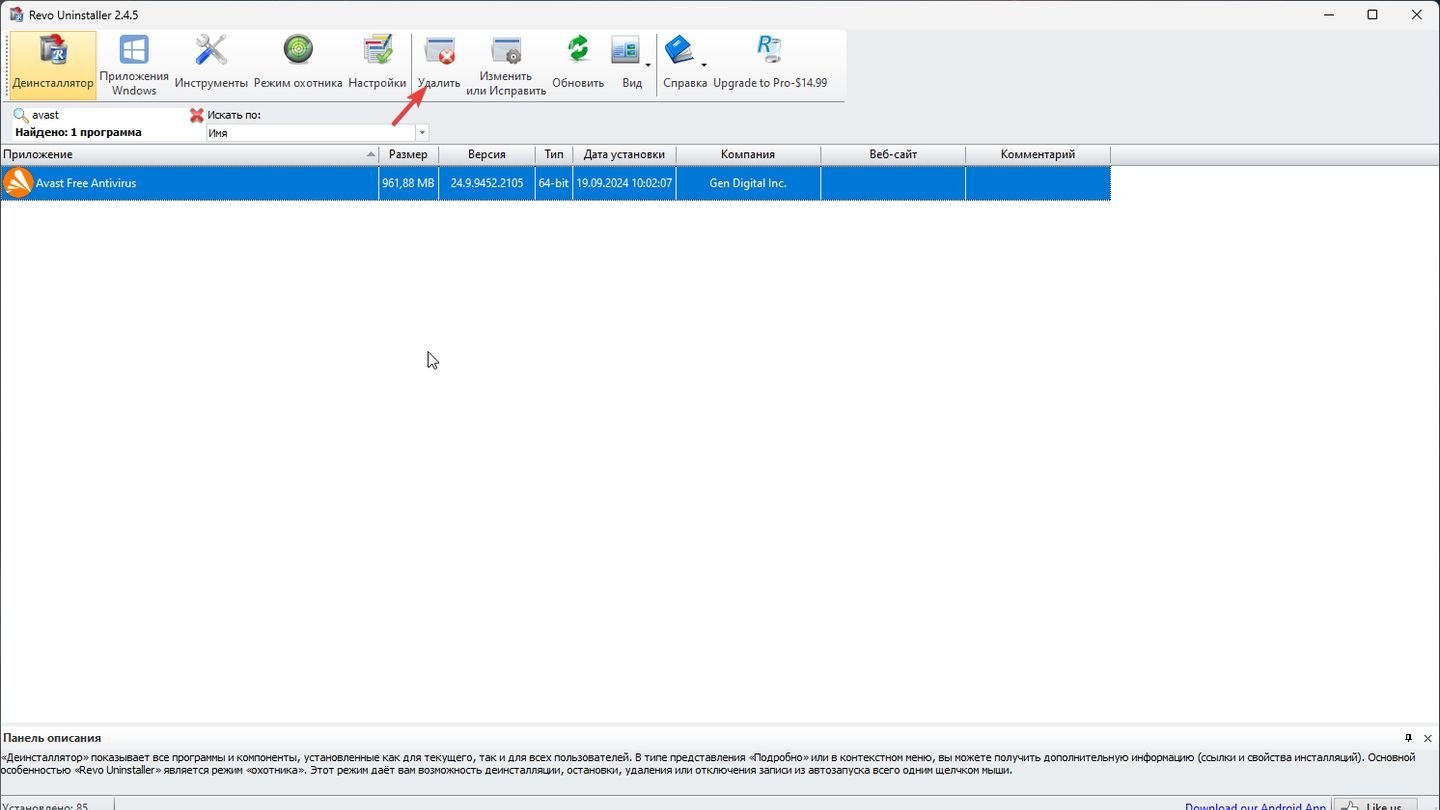Pin the Панель описания panel
Screen dimensions: 1440x810
tap(1408, 738)
